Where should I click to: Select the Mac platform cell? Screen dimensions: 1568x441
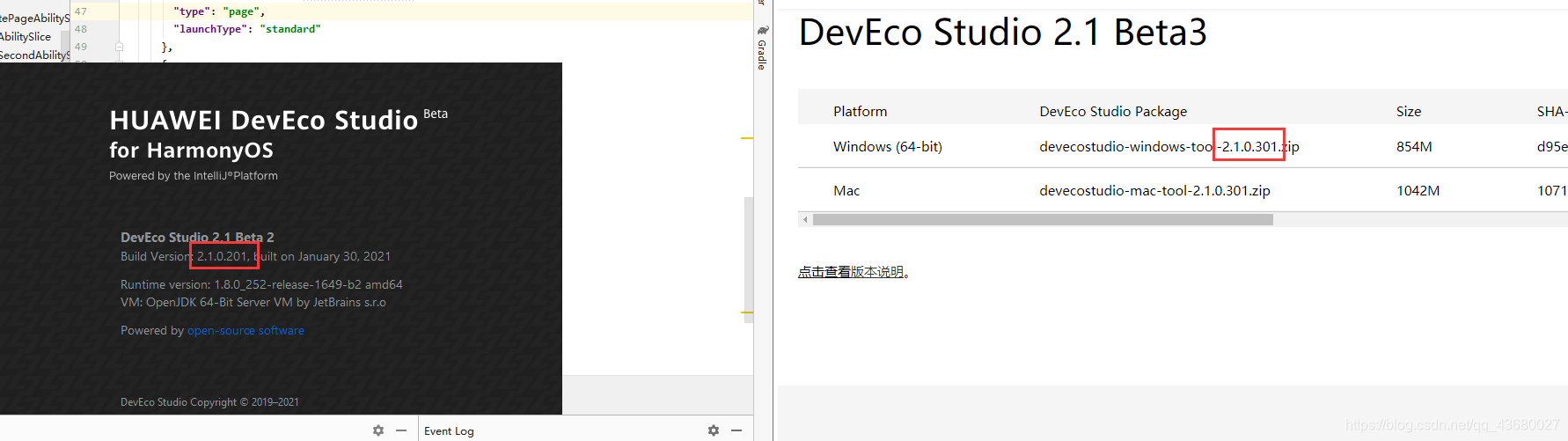pyautogui.click(x=846, y=191)
